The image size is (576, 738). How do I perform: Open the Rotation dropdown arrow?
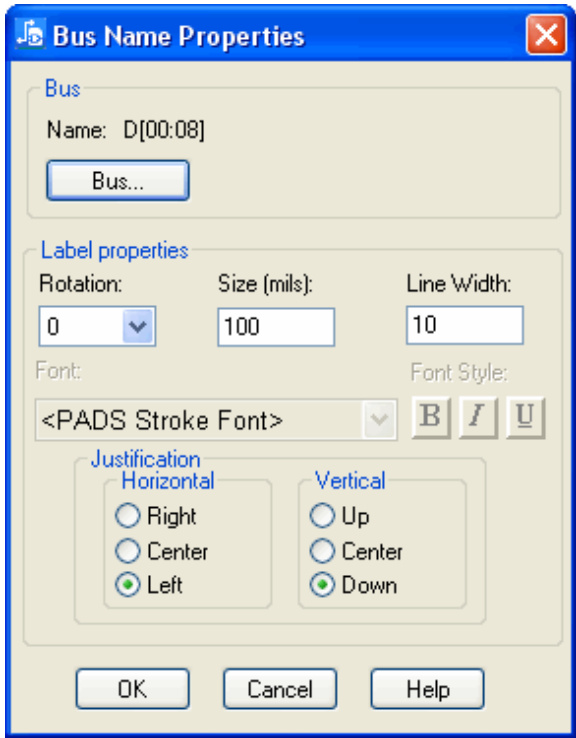[138, 326]
